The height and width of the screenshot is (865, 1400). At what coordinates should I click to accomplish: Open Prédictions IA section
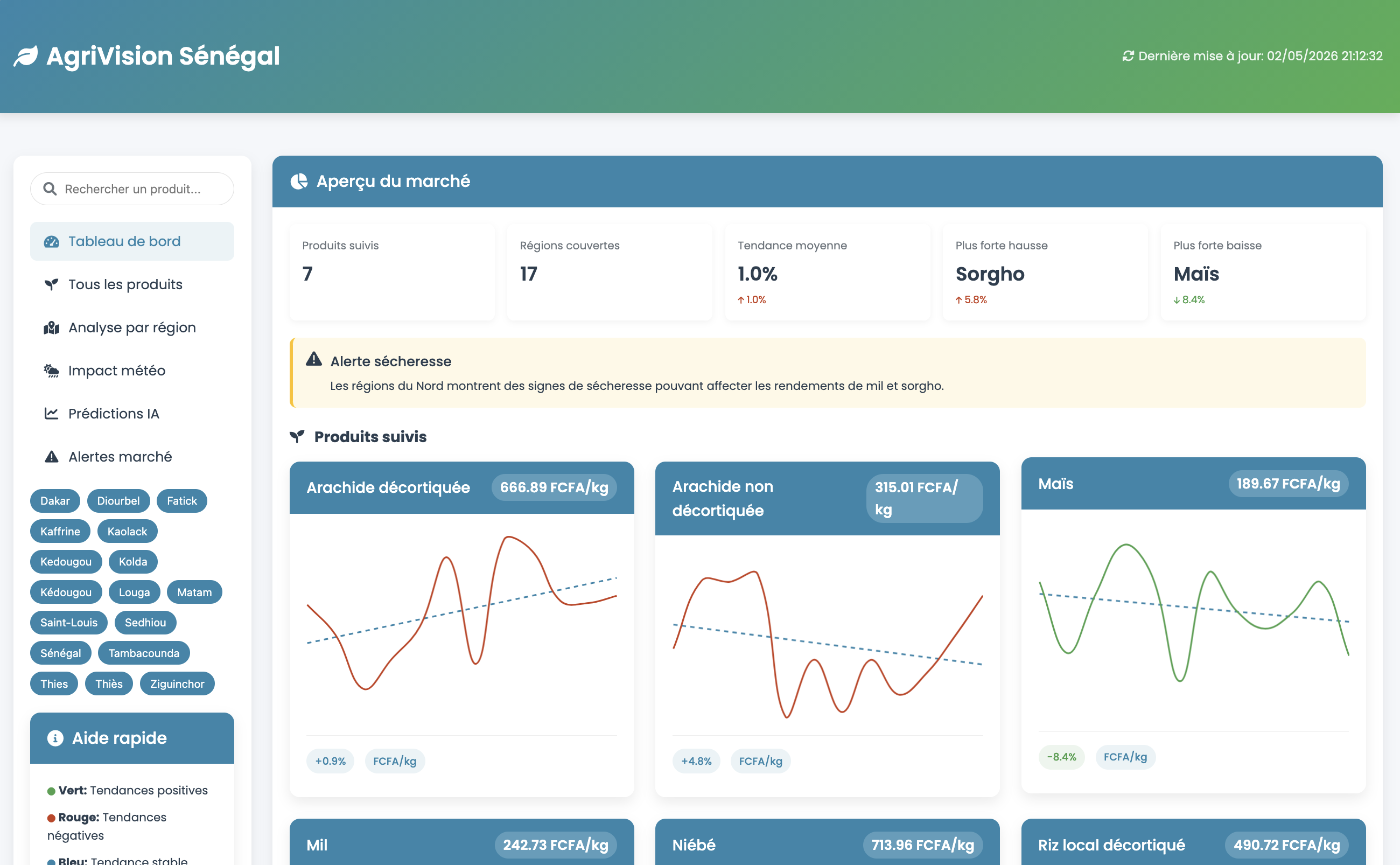[132, 414]
